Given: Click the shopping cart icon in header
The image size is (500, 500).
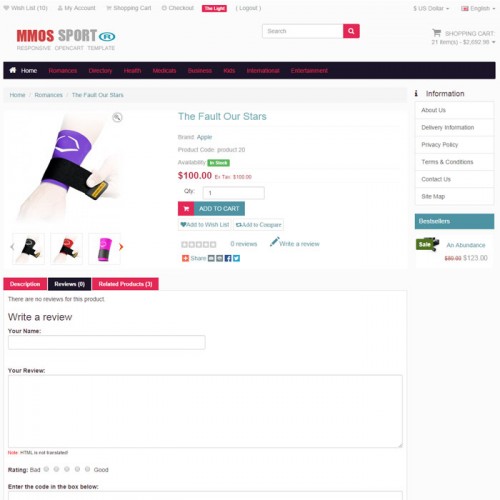Looking at the screenshot, I should [x=436, y=33].
